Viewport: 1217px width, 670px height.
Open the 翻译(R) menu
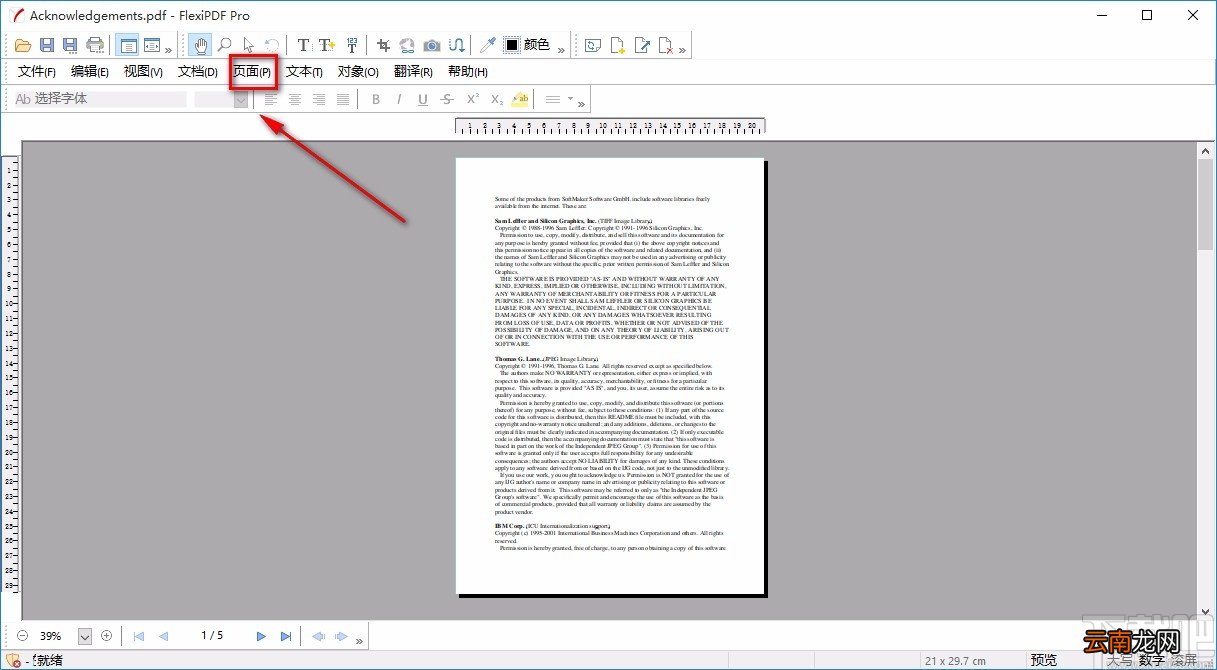413,72
